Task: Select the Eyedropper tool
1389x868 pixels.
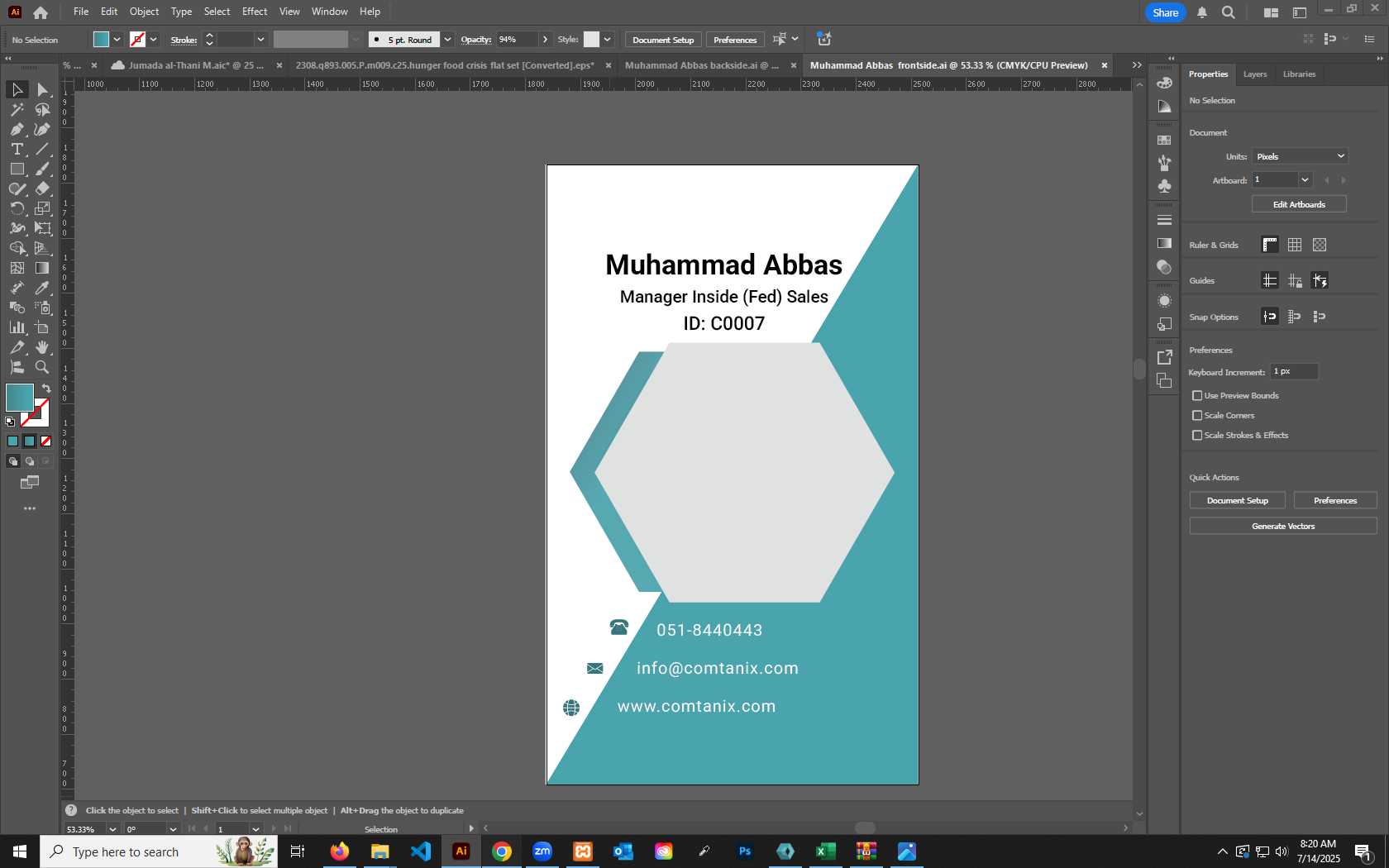Action: pyautogui.click(x=42, y=288)
